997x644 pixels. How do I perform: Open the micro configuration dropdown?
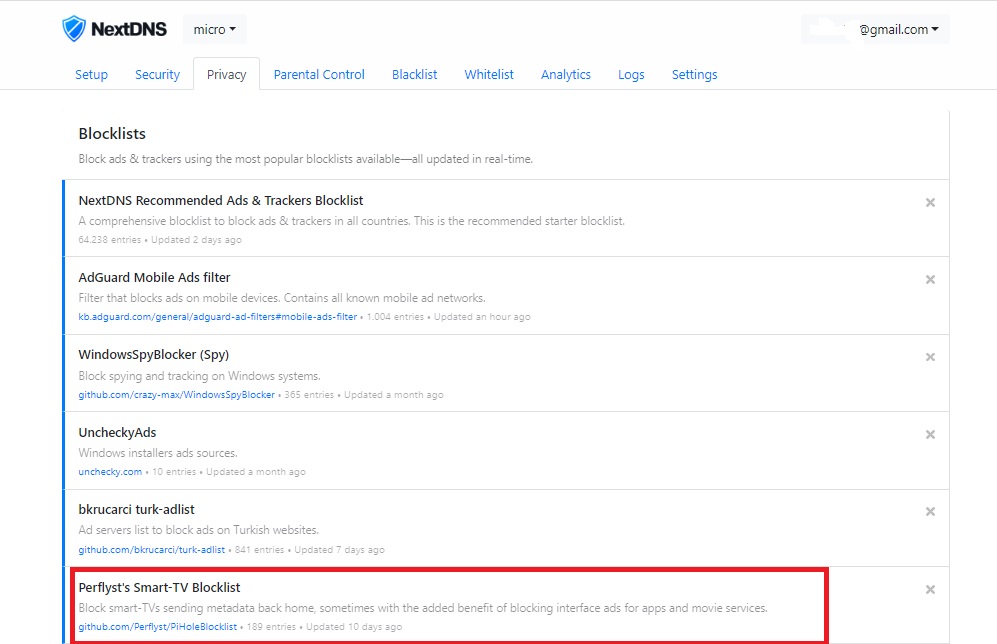(x=215, y=29)
